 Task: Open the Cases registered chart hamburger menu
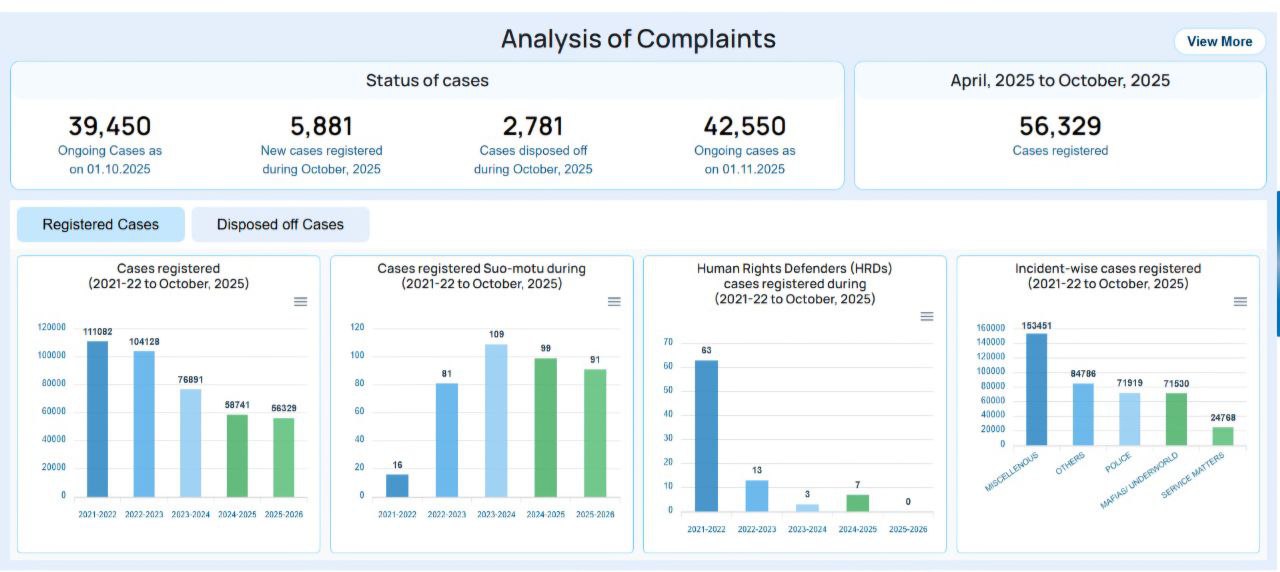[x=300, y=302]
